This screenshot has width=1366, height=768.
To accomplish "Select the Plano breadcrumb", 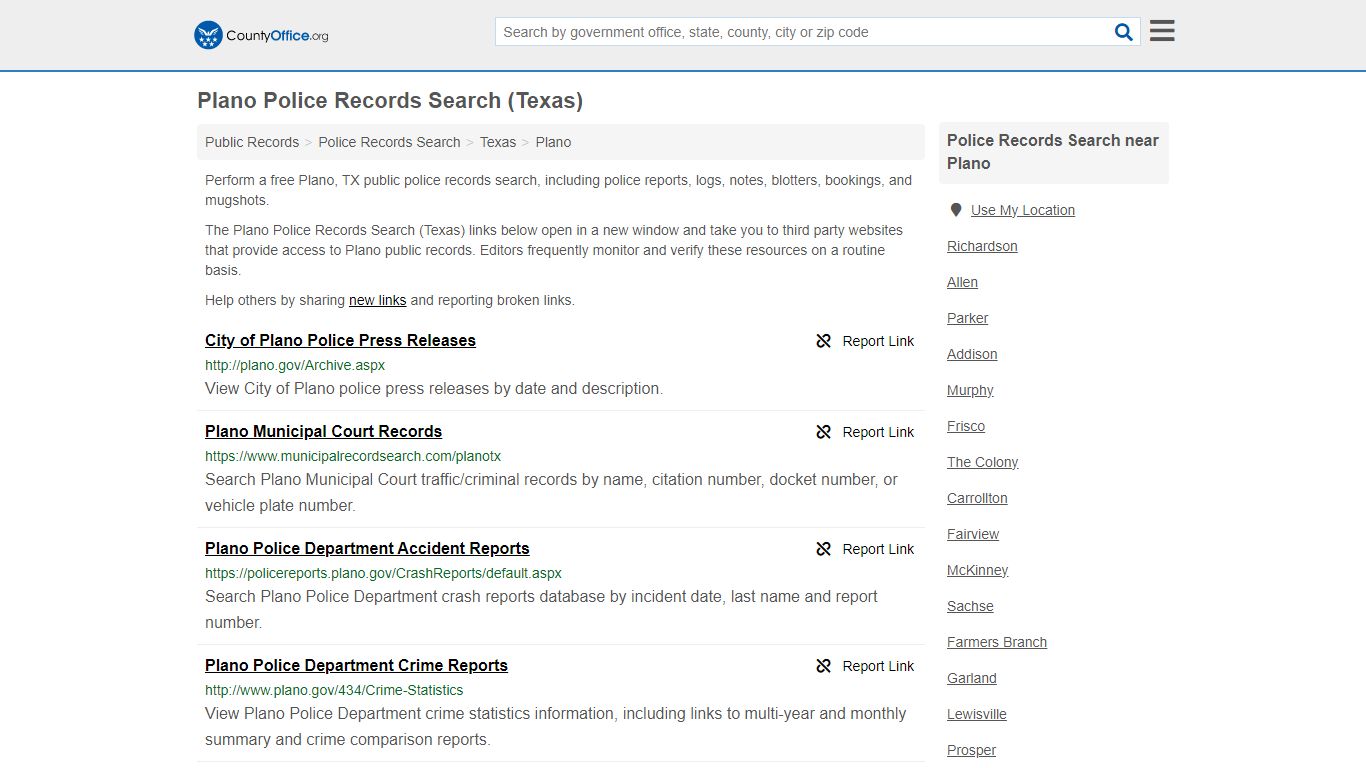I will click(x=553, y=142).
